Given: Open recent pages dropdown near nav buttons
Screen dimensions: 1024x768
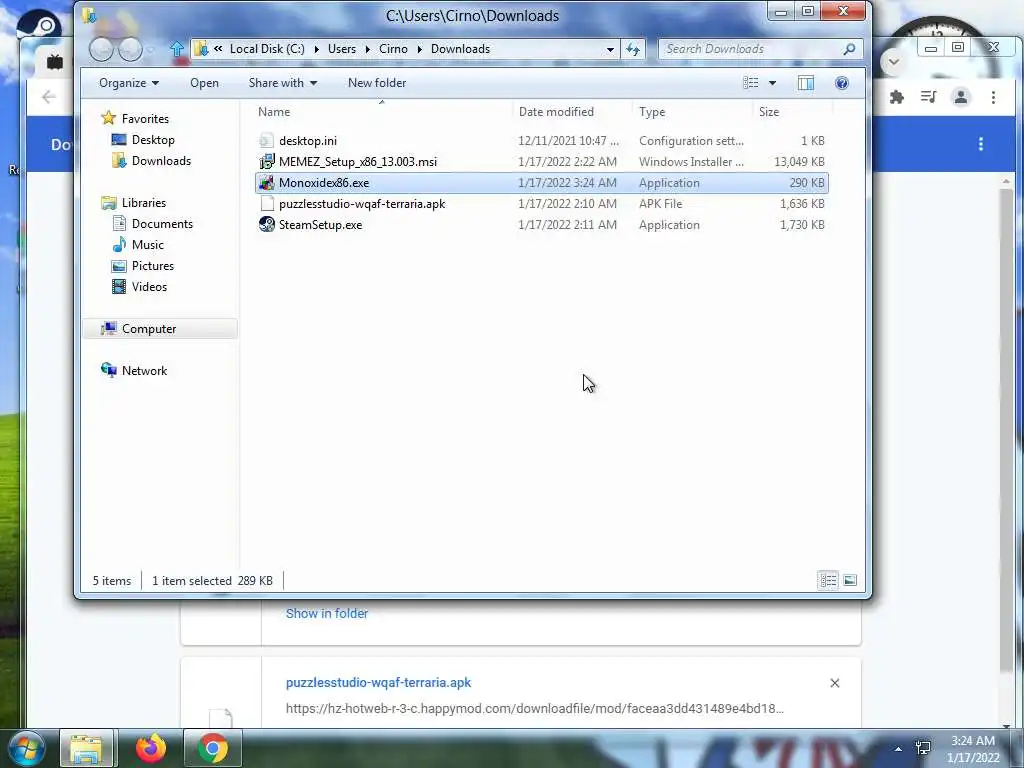Looking at the screenshot, I should [151, 50].
